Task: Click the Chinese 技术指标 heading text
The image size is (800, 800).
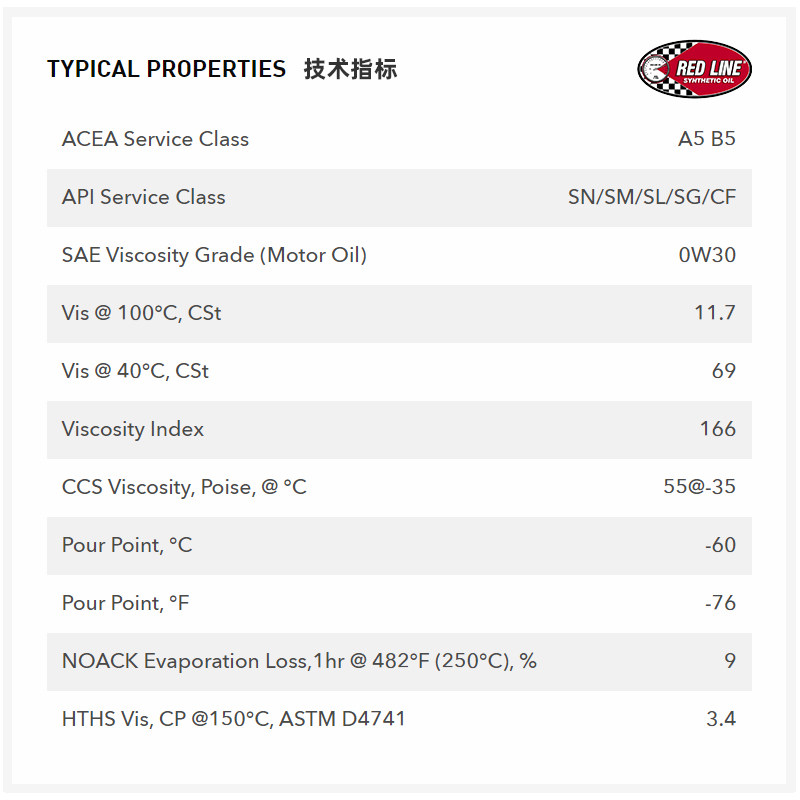Action: 350,69
